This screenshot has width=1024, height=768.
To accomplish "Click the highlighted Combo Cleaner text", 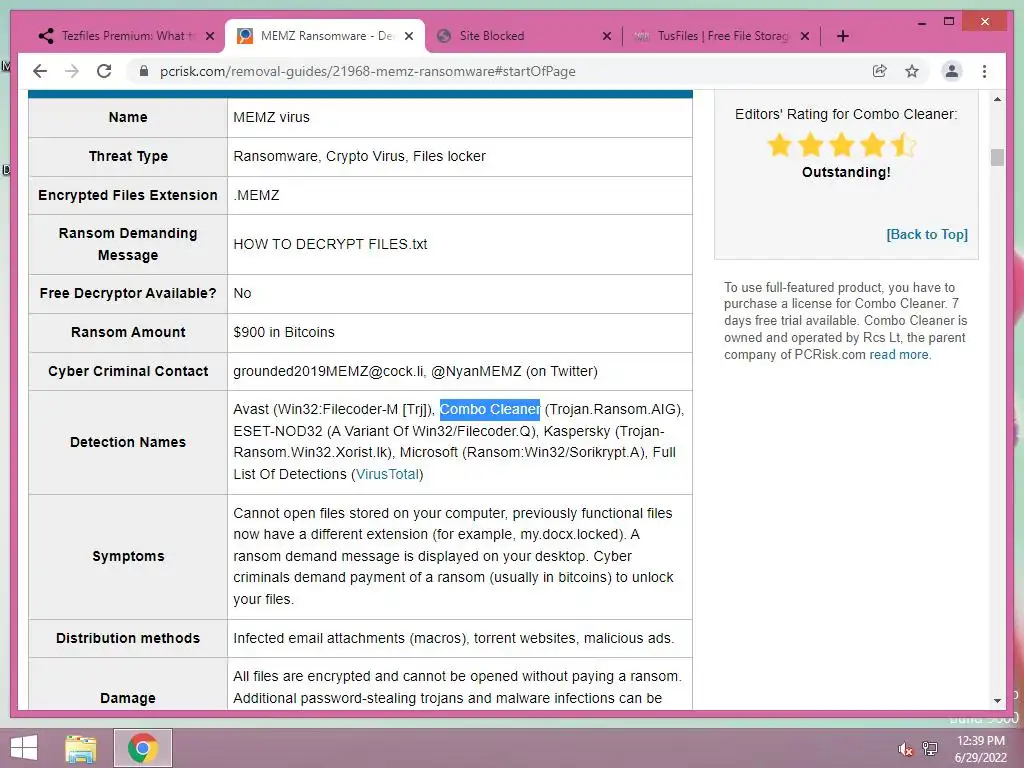I will pos(490,409).
